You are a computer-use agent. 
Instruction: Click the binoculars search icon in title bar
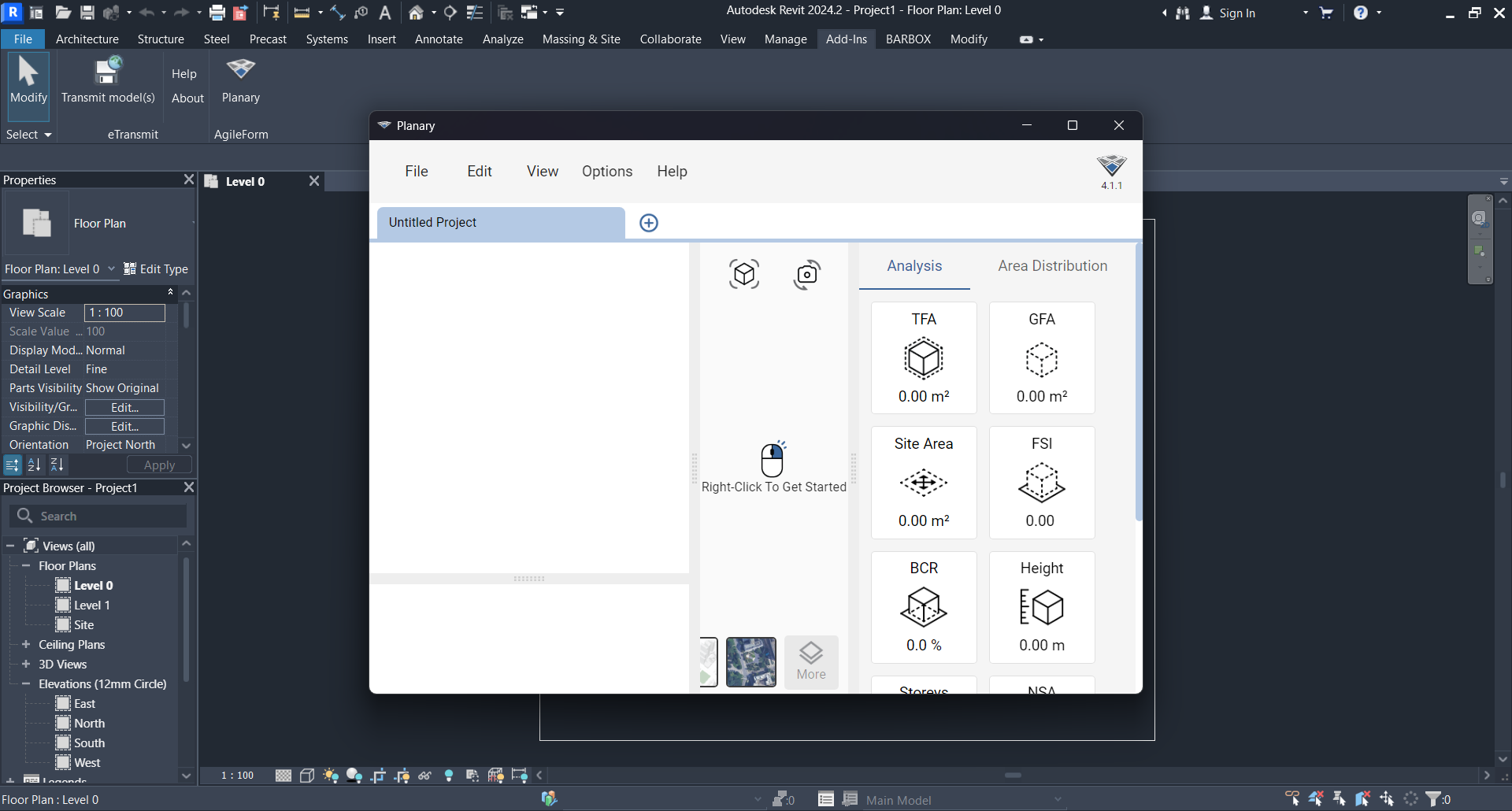(1183, 13)
